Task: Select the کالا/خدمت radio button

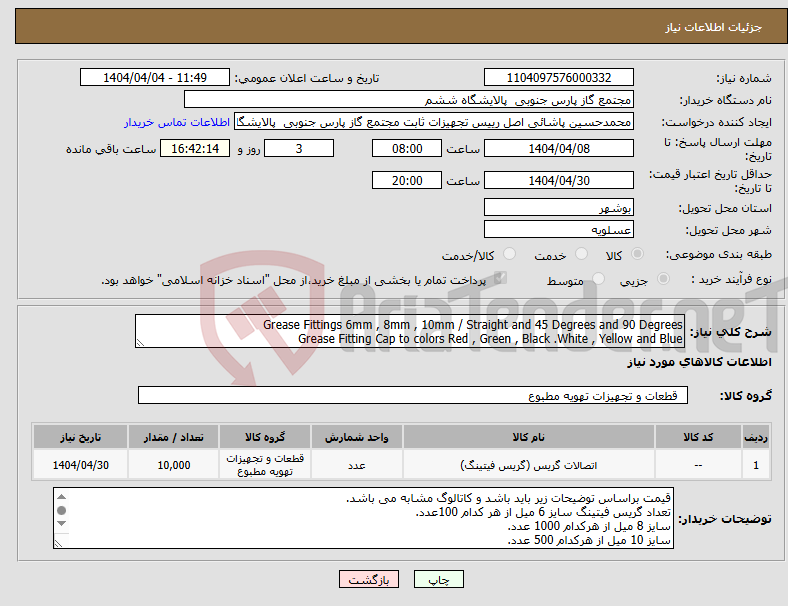Action: [509, 254]
